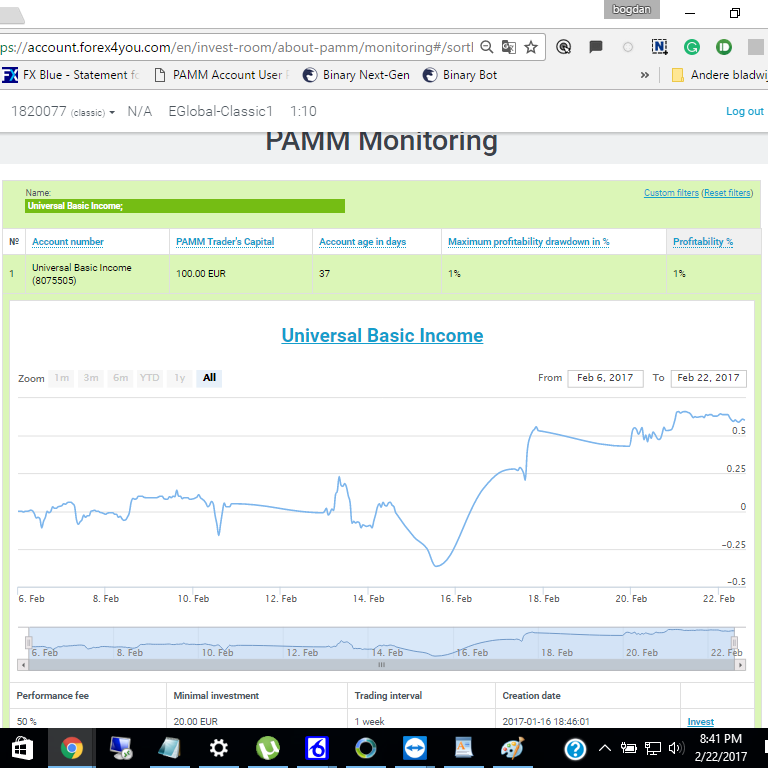This screenshot has height=768, width=768.
Task: Click the zoom magnifier icon in address bar
Action: pyautogui.click(x=486, y=47)
